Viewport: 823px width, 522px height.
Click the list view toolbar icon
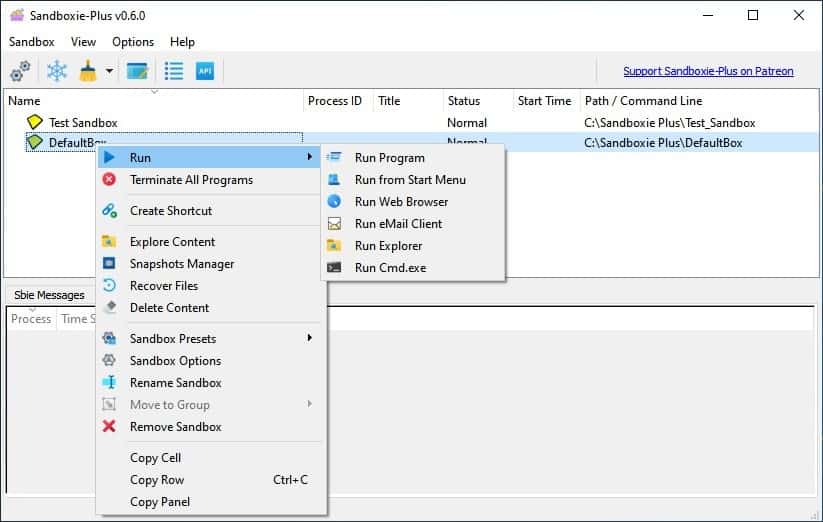[174, 71]
